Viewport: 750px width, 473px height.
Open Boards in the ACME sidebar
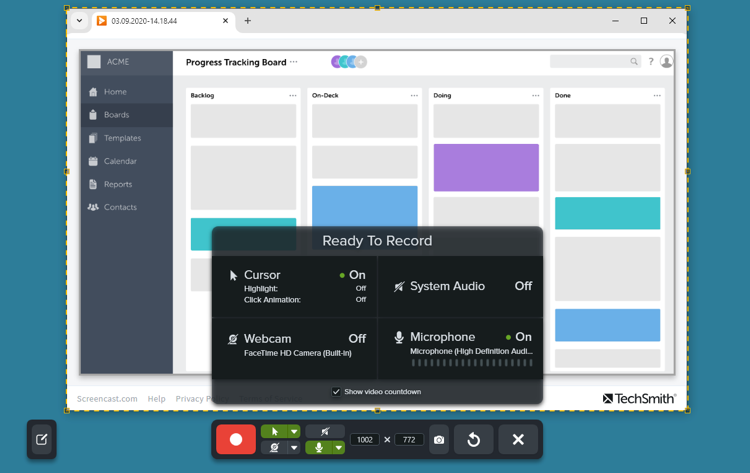(116, 115)
